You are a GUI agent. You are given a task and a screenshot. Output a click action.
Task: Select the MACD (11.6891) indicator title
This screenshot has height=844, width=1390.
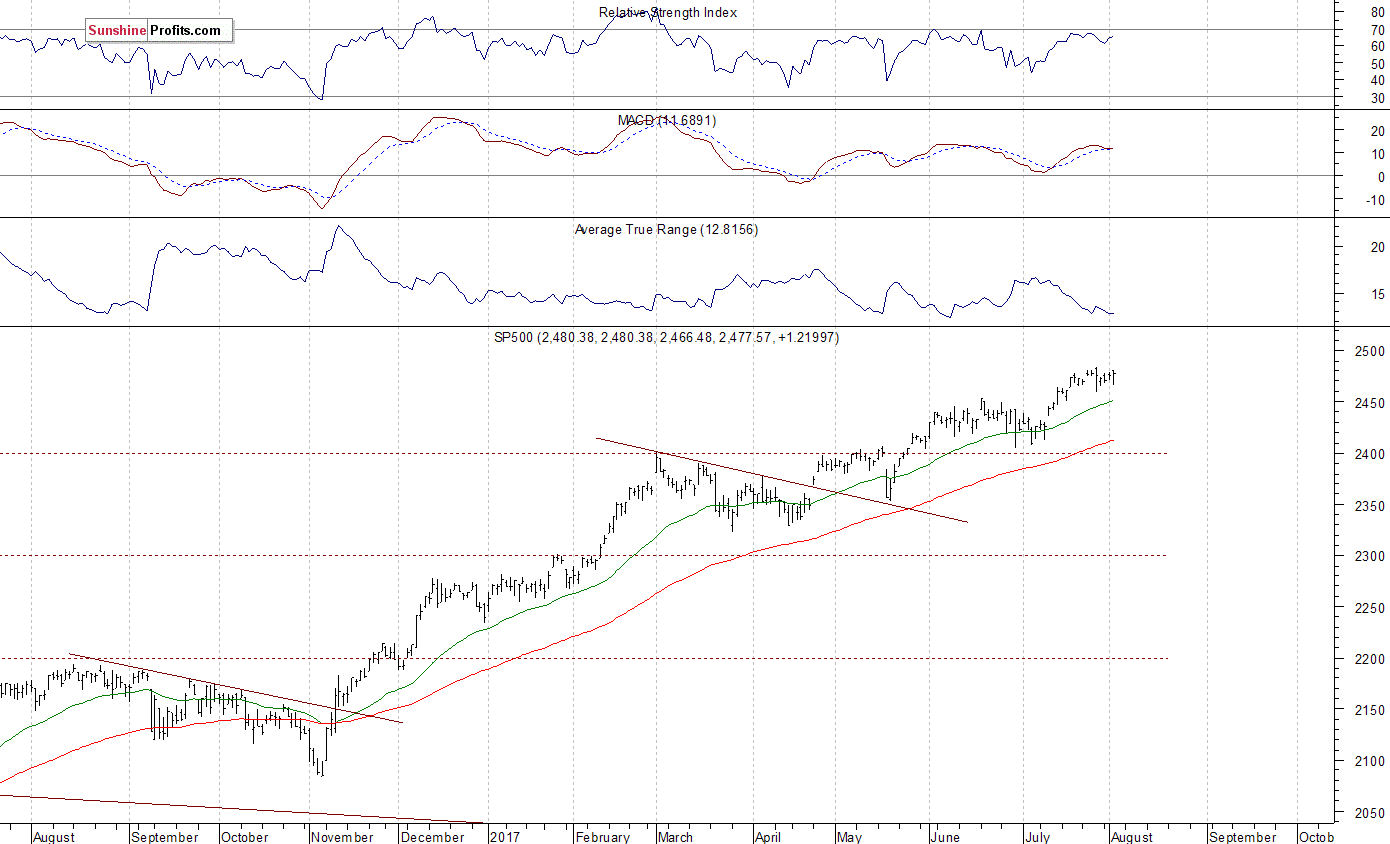coord(667,120)
